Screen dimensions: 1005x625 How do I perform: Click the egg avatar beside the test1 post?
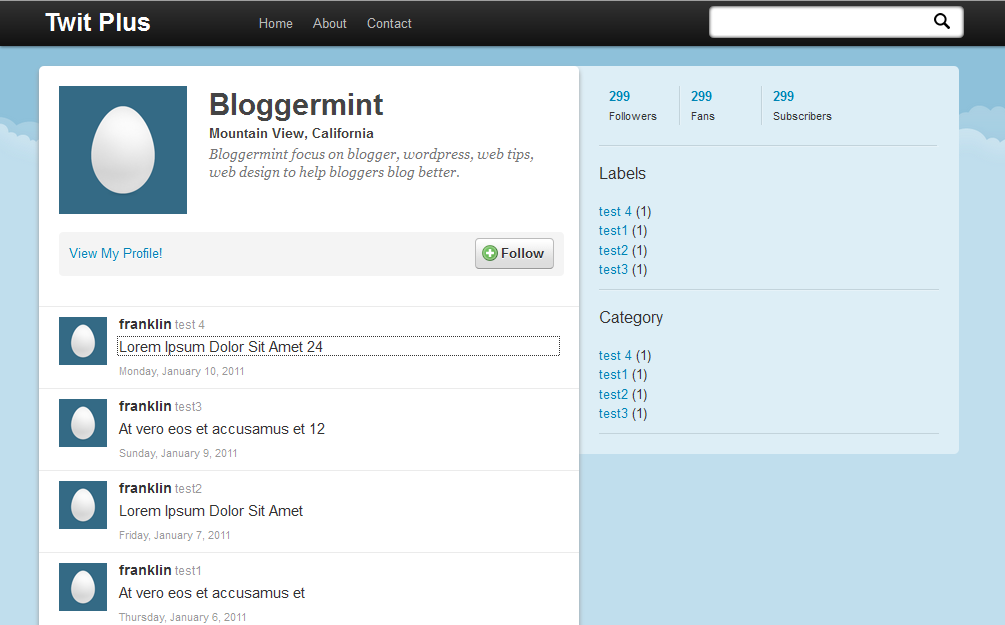(x=83, y=587)
